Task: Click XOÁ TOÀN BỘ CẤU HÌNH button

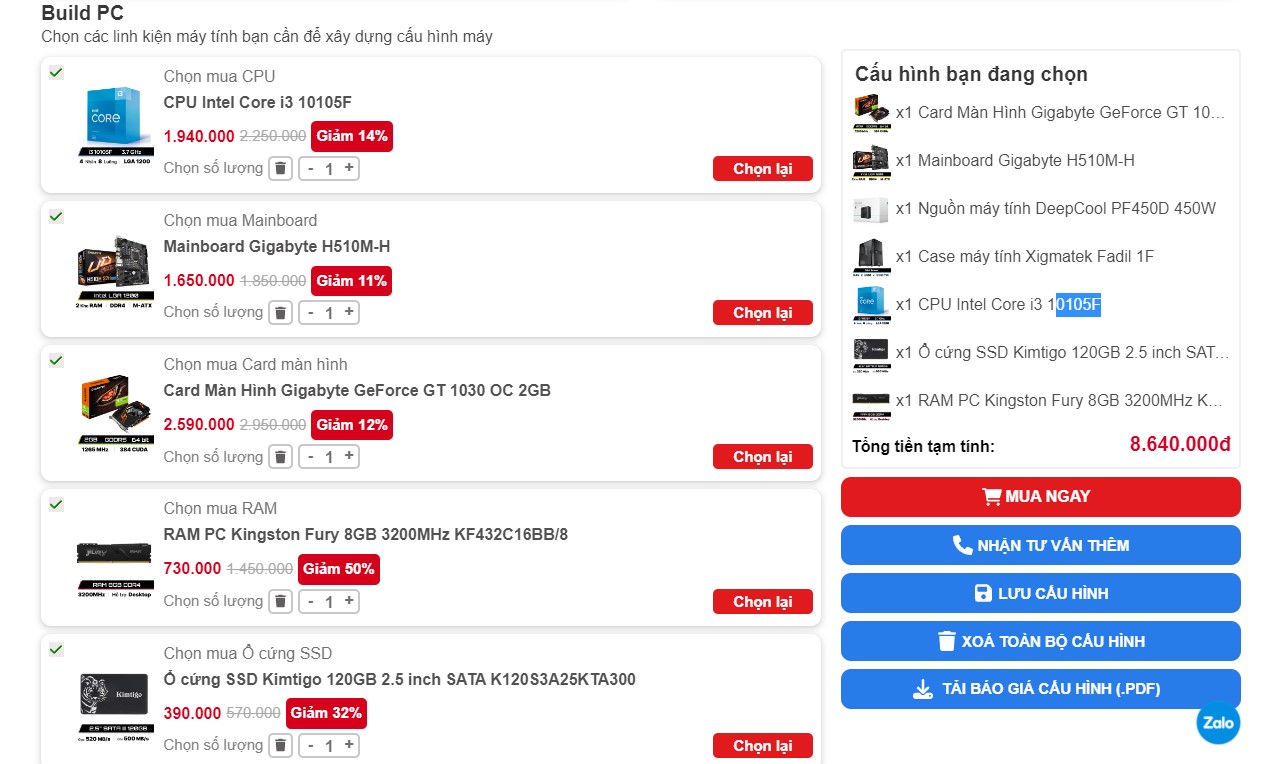Action: point(1040,641)
